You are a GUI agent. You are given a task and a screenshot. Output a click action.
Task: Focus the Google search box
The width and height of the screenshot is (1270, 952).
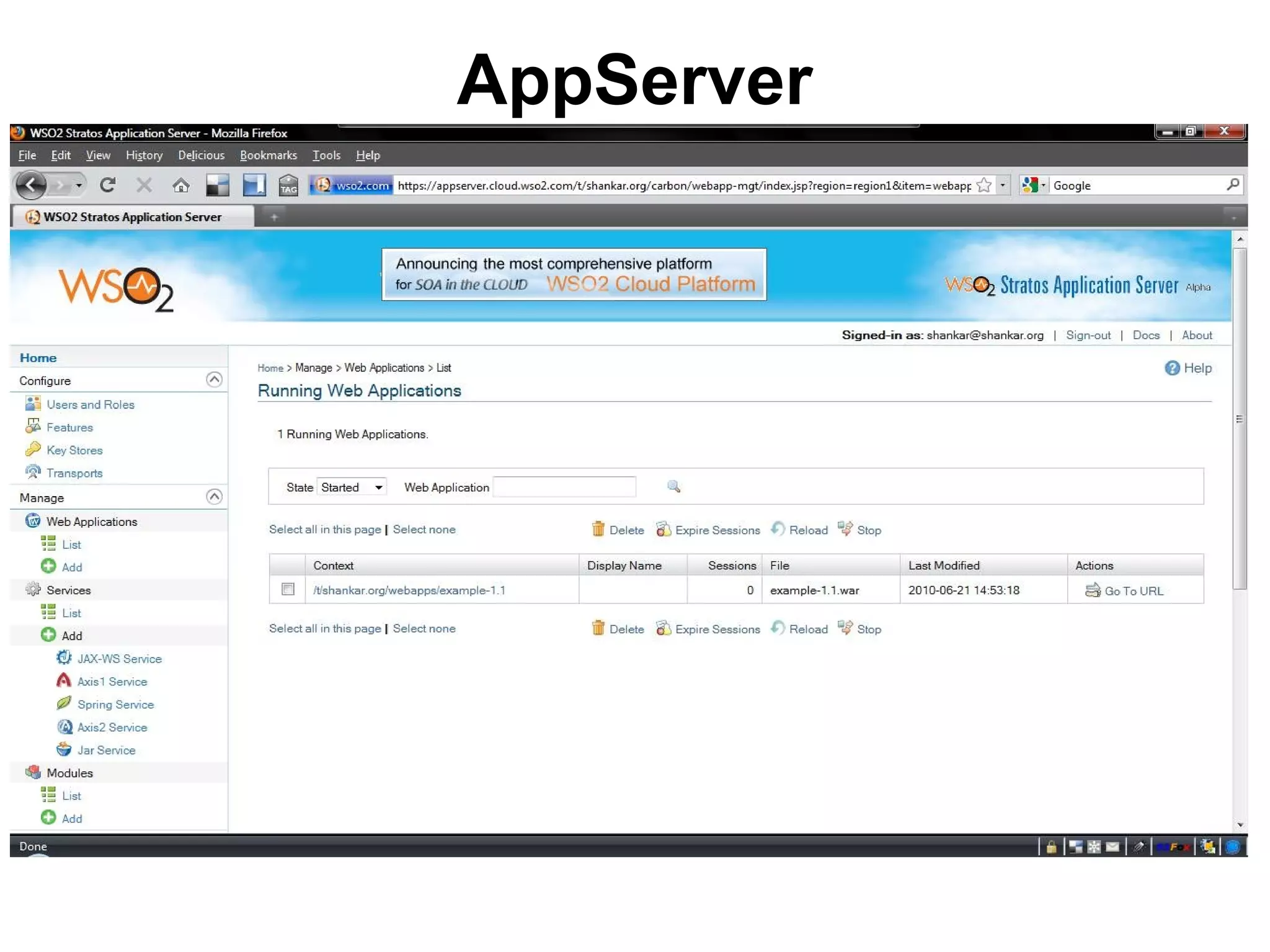click(1138, 185)
